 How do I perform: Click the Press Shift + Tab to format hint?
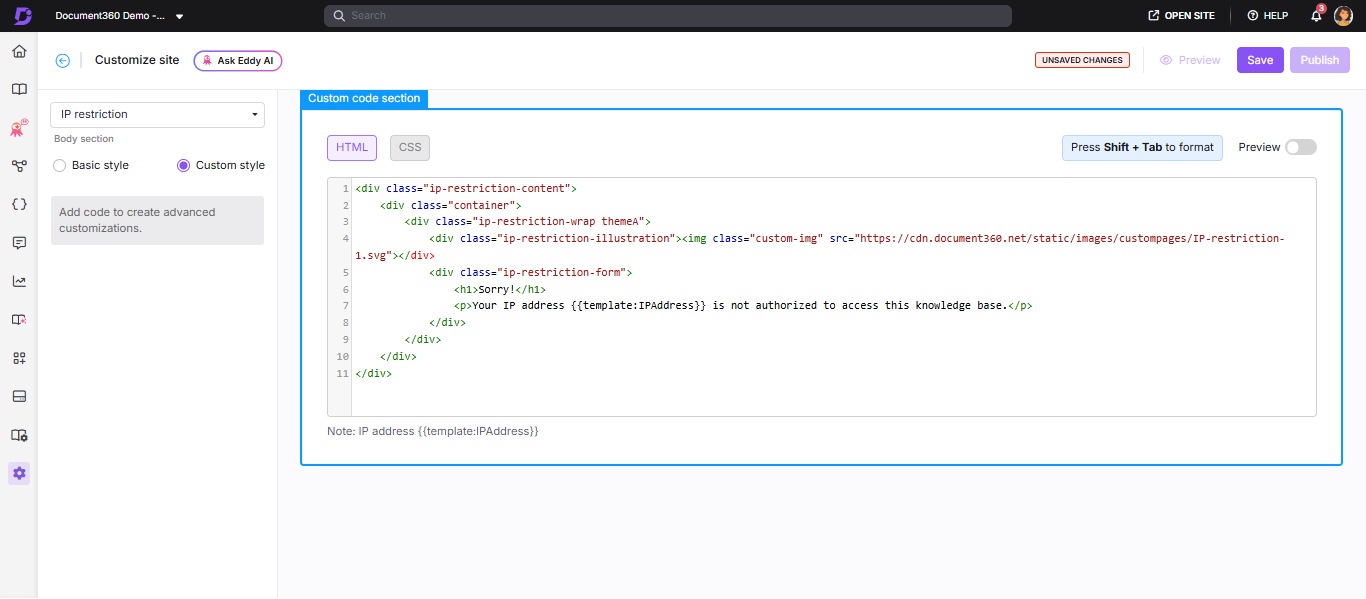click(x=1142, y=147)
